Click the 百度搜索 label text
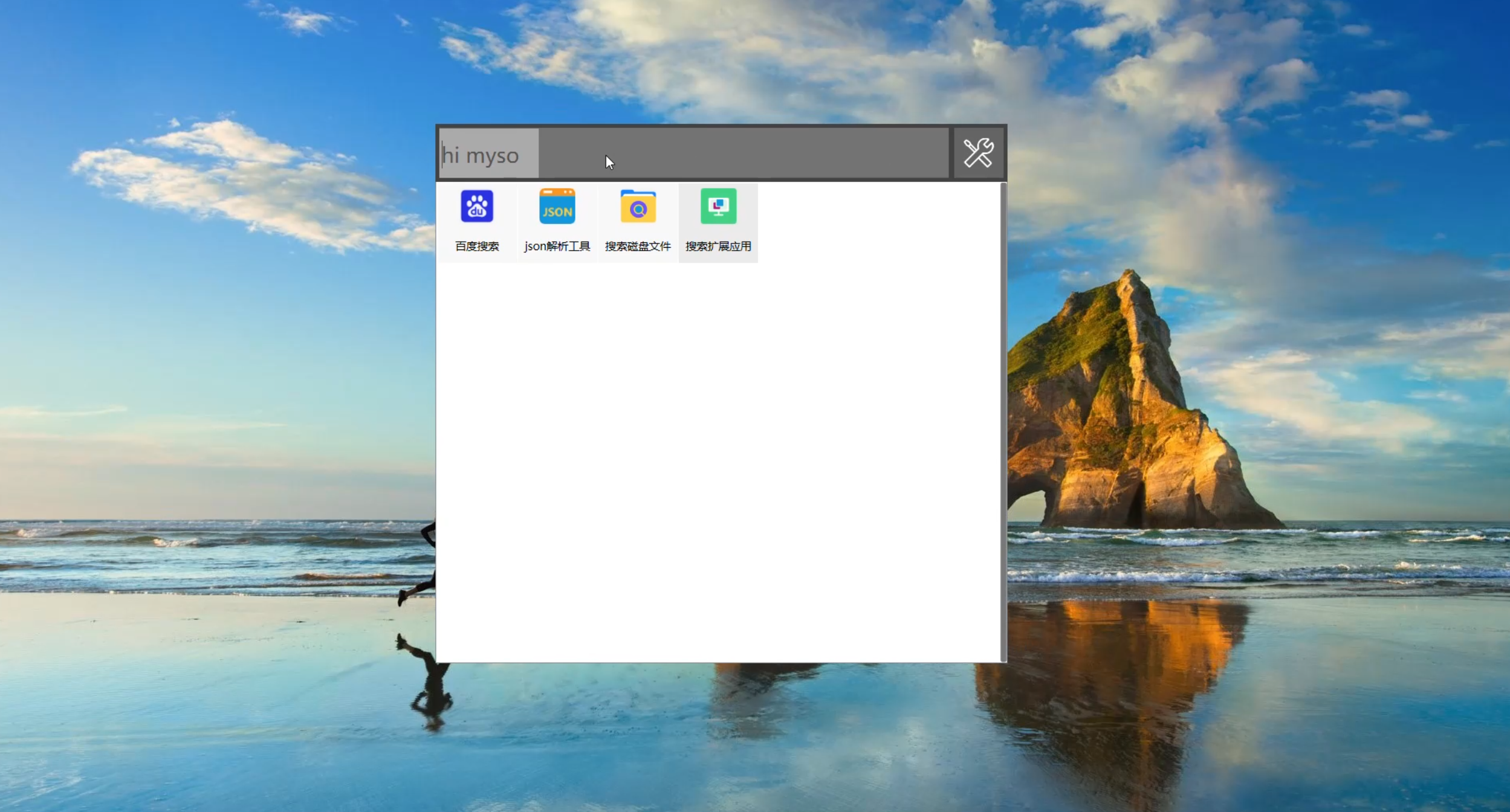 (477, 246)
